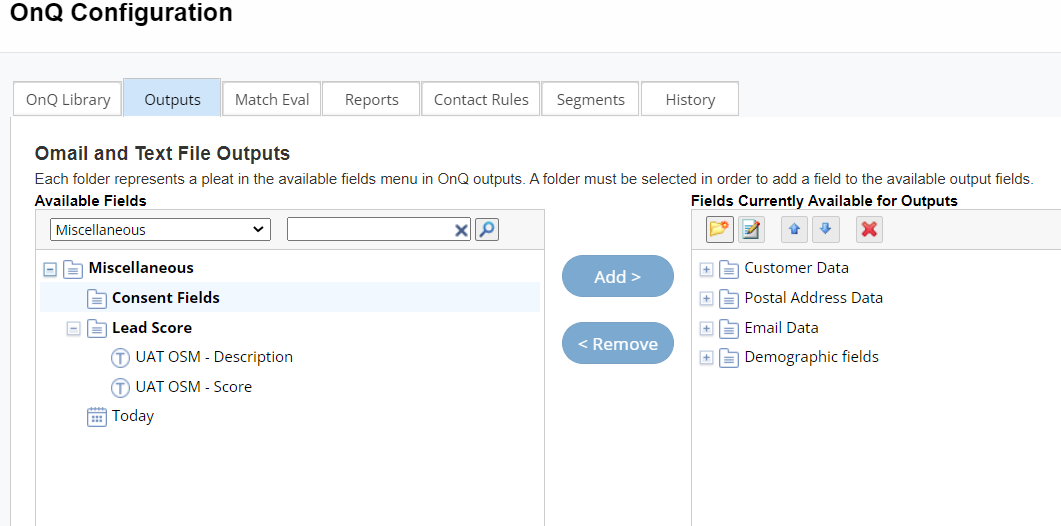Viewport: 1061px width, 526px height.
Task: Collapse the Lead Score folder
Action: pyautogui.click(x=73, y=328)
